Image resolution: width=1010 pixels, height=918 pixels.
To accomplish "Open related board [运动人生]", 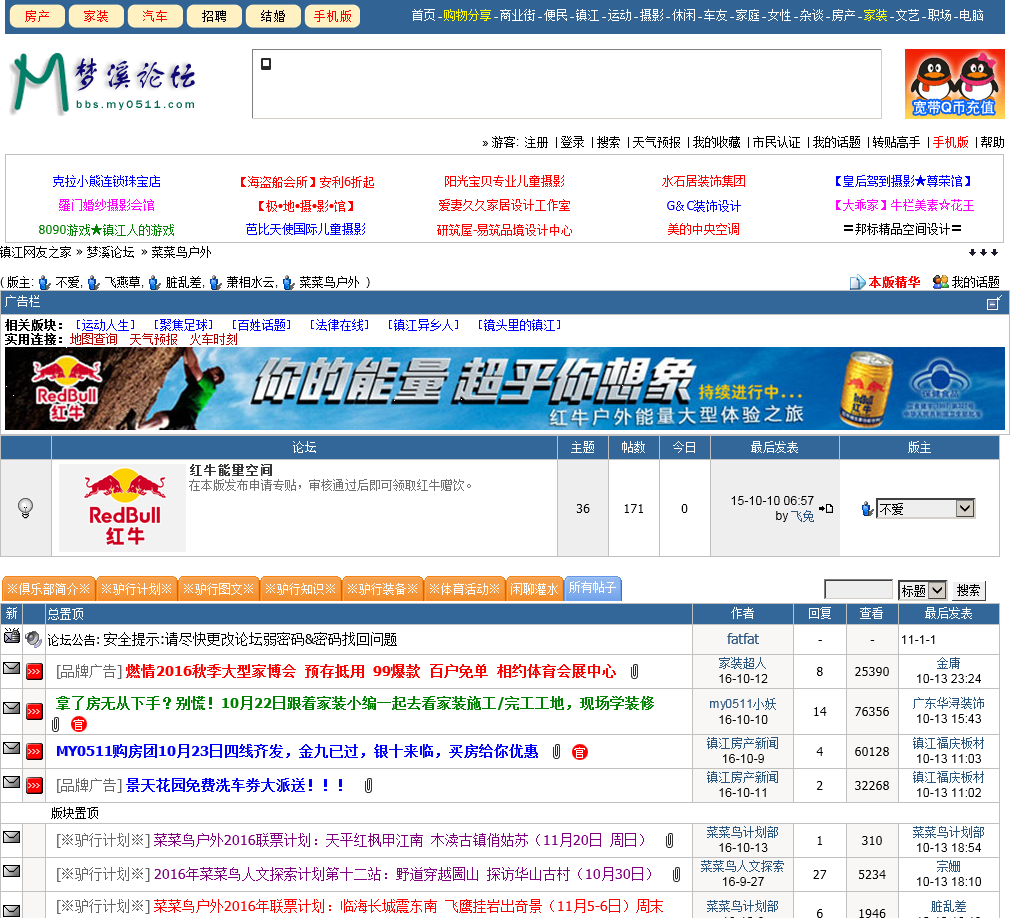I will 106,325.
